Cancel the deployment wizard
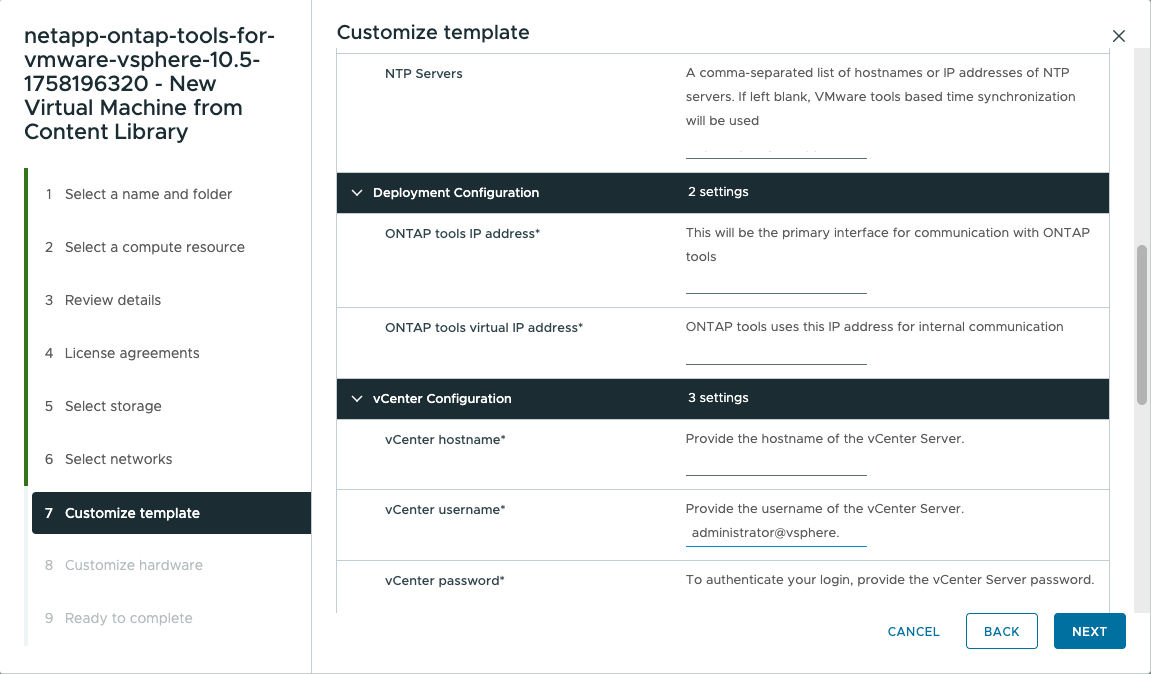Viewport: 1151px width, 674px height. click(x=913, y=631)
